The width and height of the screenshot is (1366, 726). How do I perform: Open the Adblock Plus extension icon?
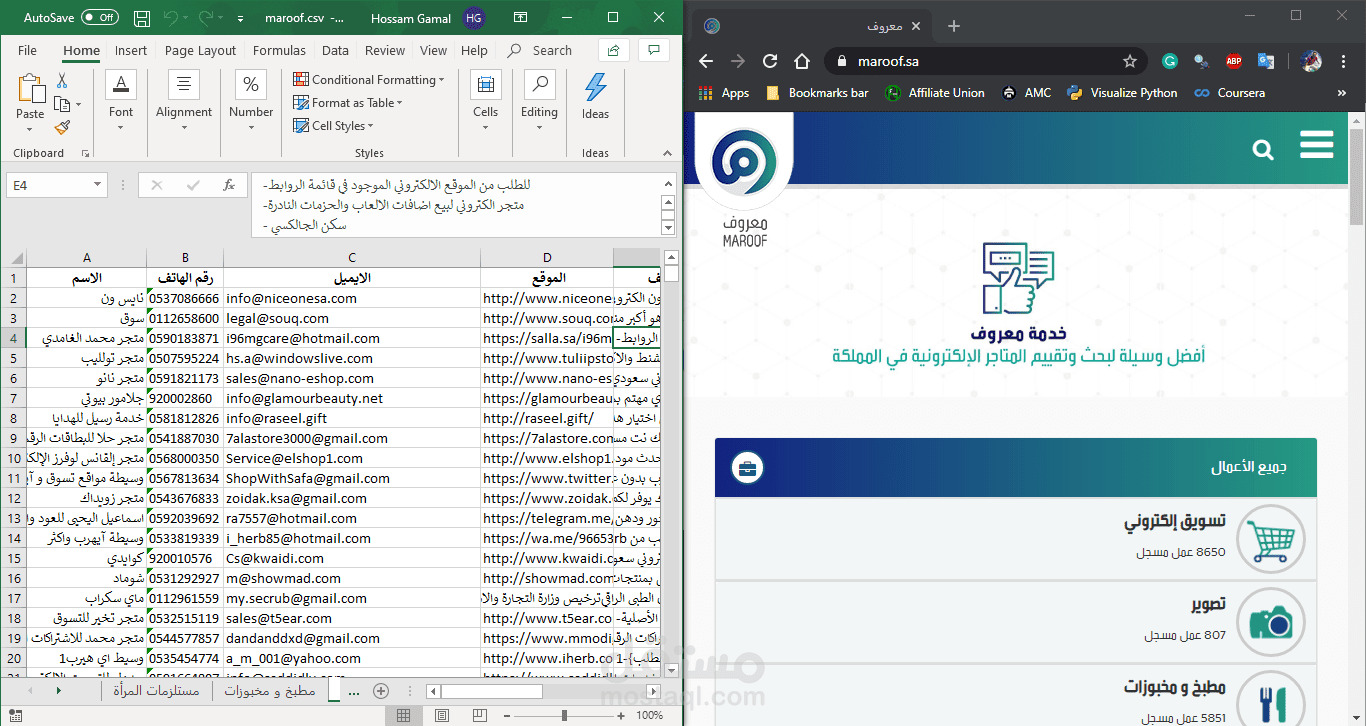(1234, 61)
